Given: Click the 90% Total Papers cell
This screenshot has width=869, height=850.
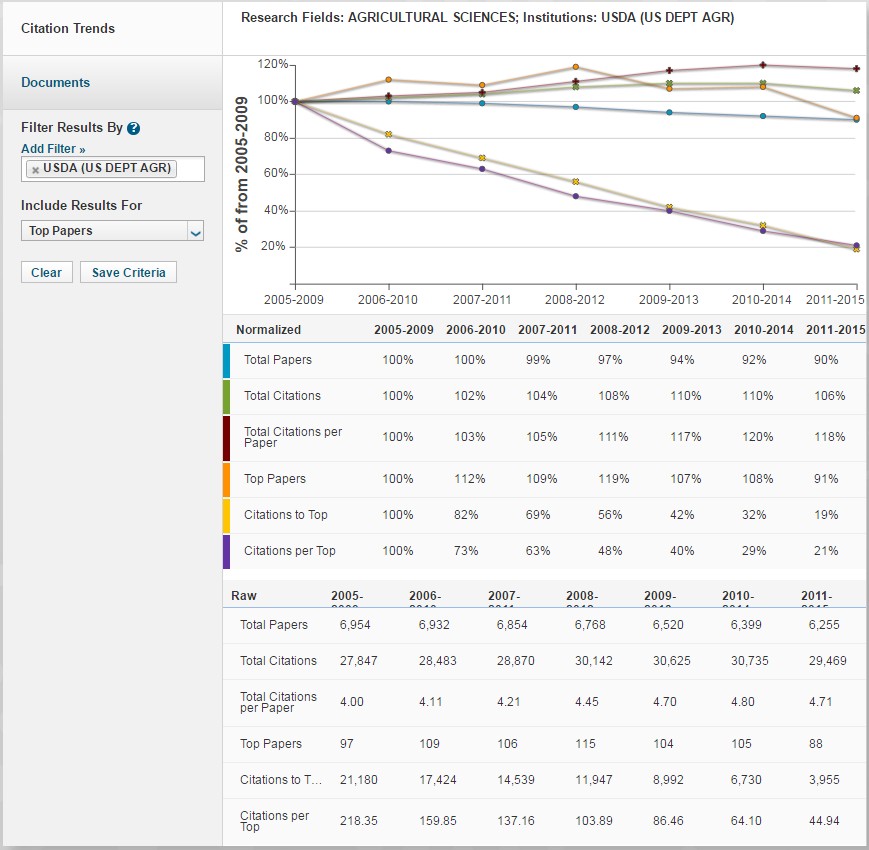Looking at the screenshot, I should pos(826,360).
